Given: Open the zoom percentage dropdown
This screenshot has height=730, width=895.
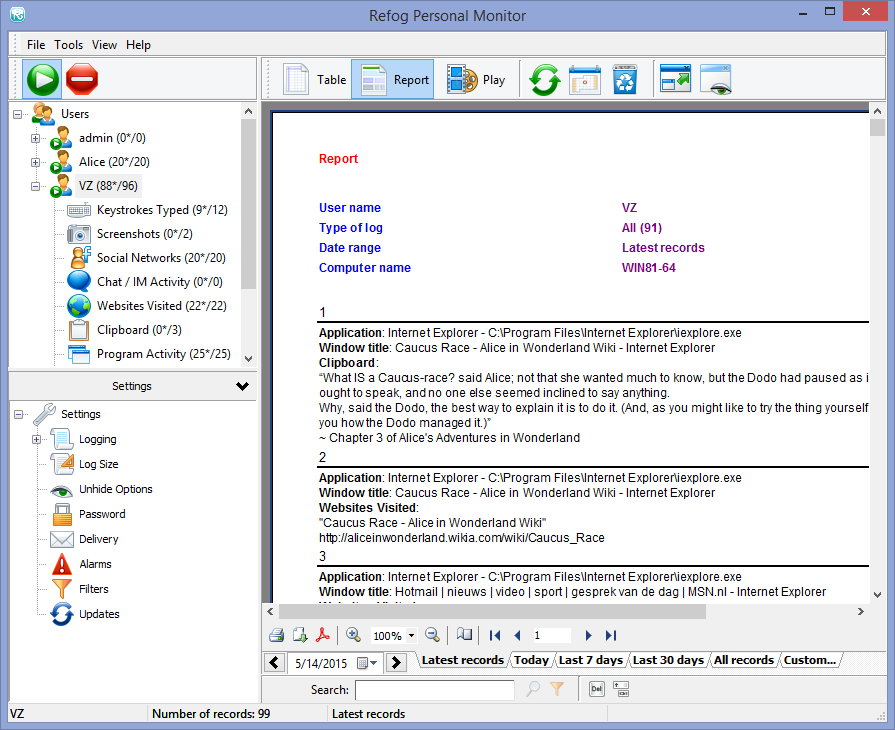Looking at the screenshot, I should pos(411,635).
